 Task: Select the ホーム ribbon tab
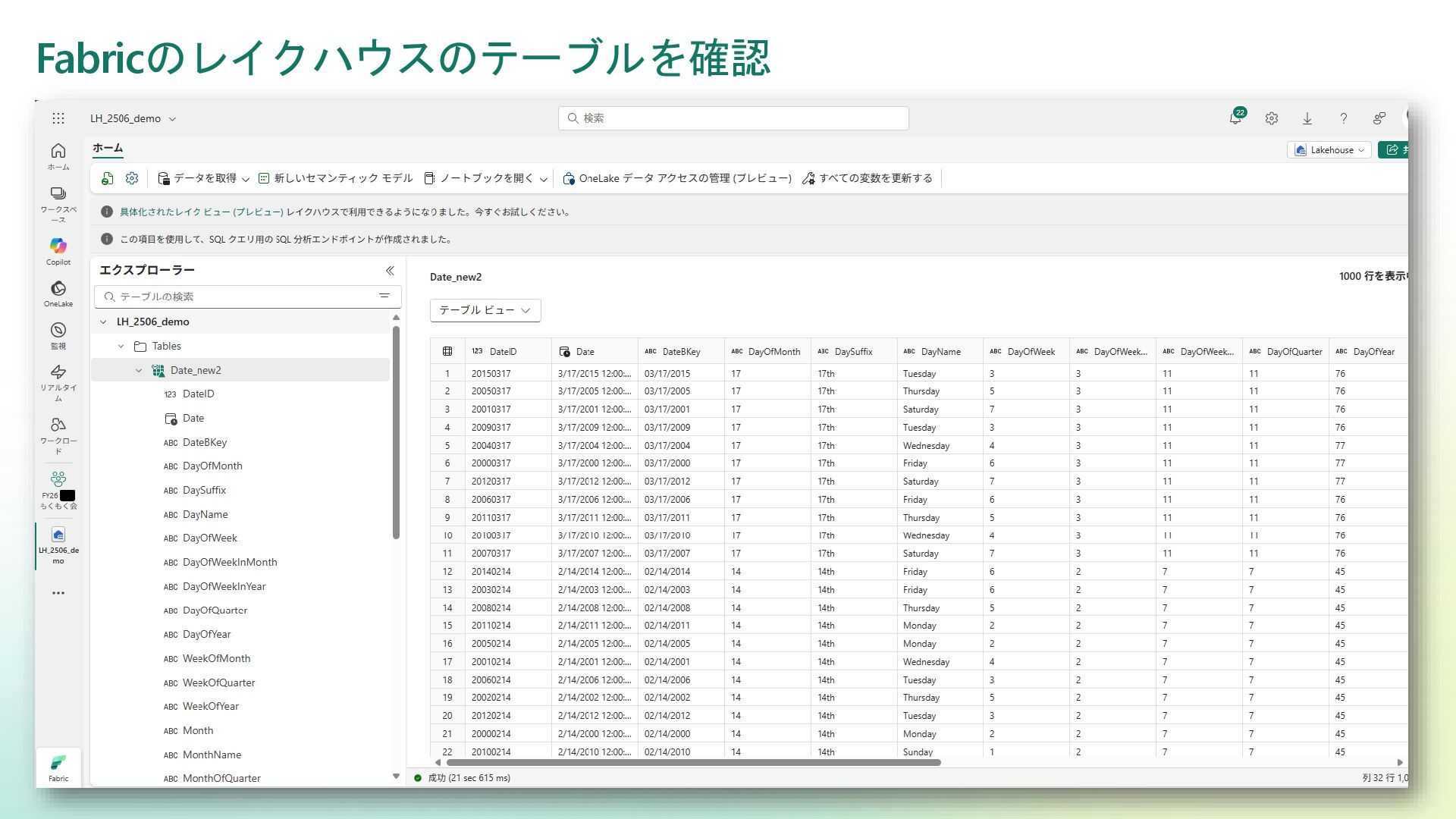click(x=108, y=148)
